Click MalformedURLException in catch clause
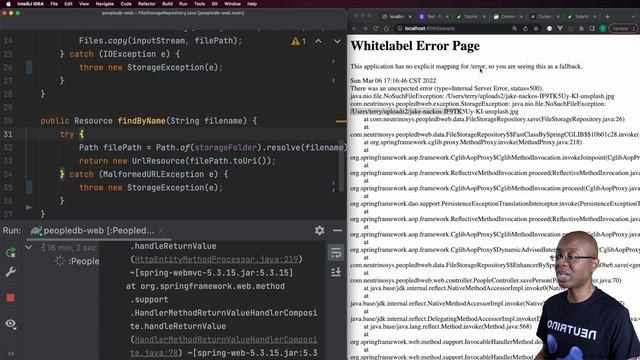This screenshot has width=640, height=360. pyautogui.click(x=155, y=175)
